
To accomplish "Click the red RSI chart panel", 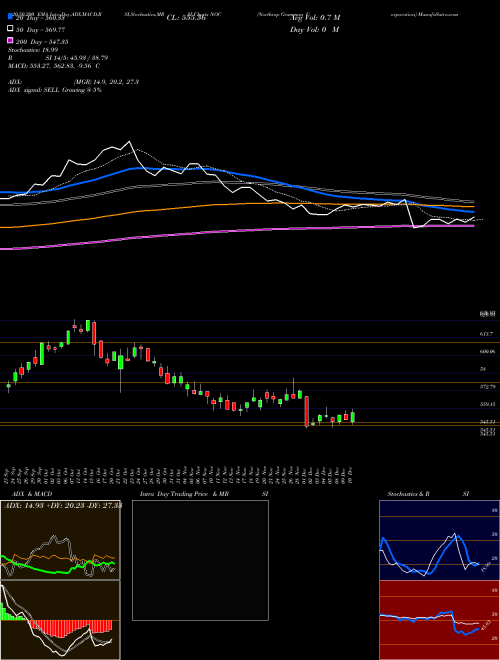I will (x=439, y=620).
